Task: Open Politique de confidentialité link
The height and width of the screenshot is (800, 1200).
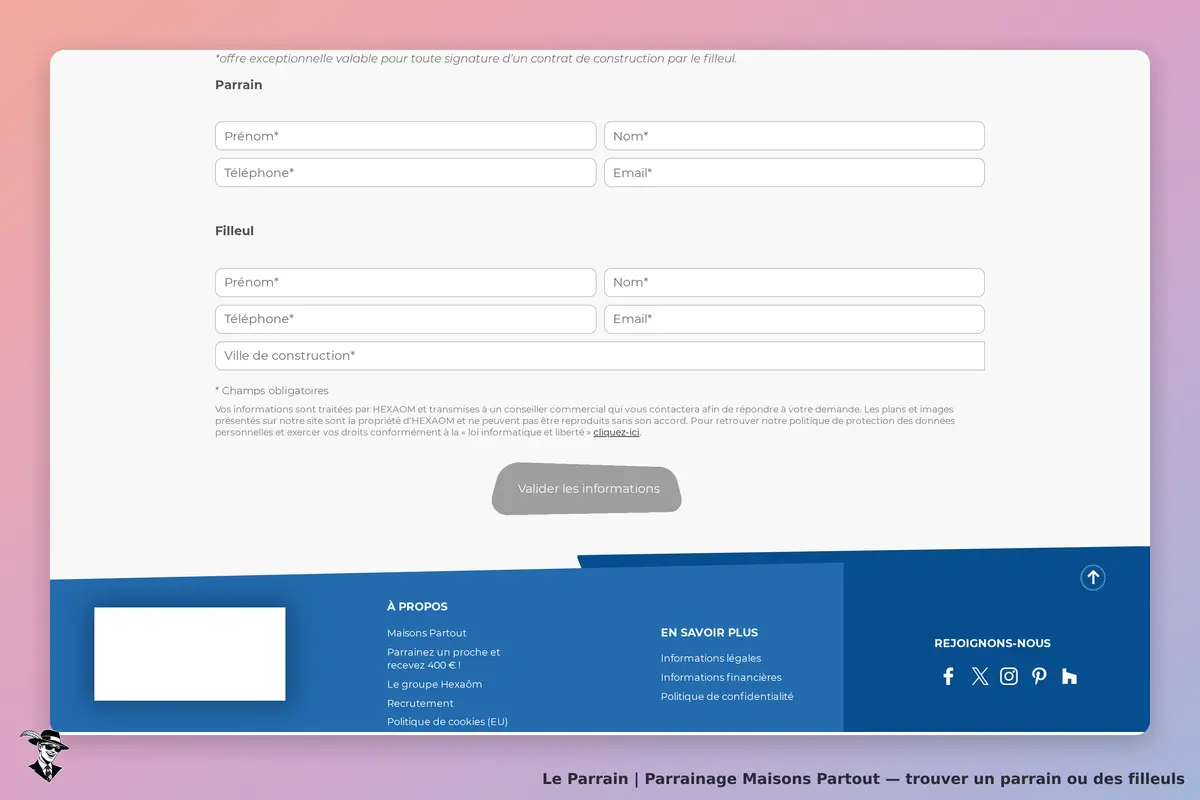Action: pyautogui.click(x=727, y=696)
